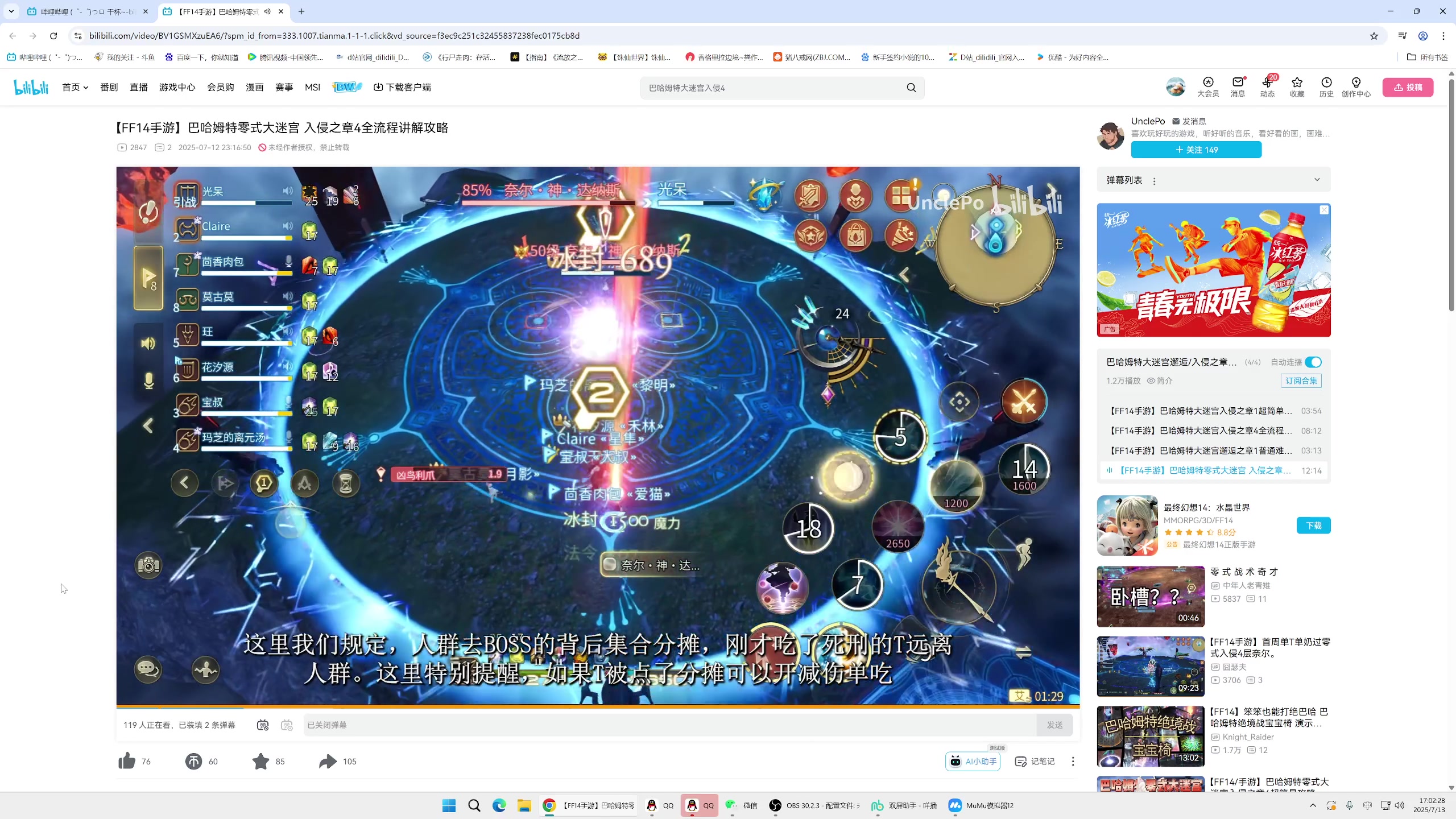Click 发消息 message icon beside UnclePo
Image resolution: width=1456 pixels, height=819 pixels.
coord(1189,121)
